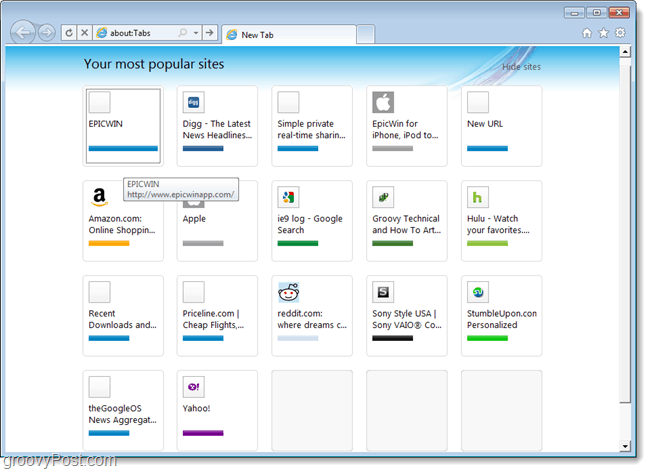650x471 pixels.
Task: Click blank favicon on New URL tile
Action: [478, 102]
